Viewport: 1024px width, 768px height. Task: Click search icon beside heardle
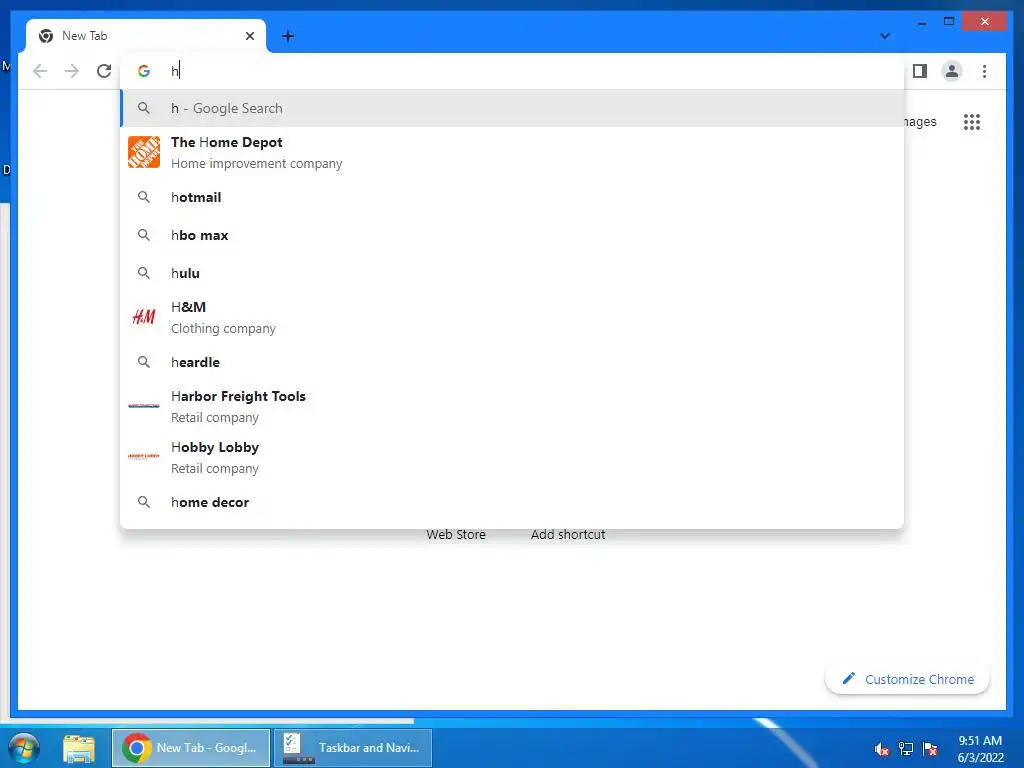click(144, 362)
